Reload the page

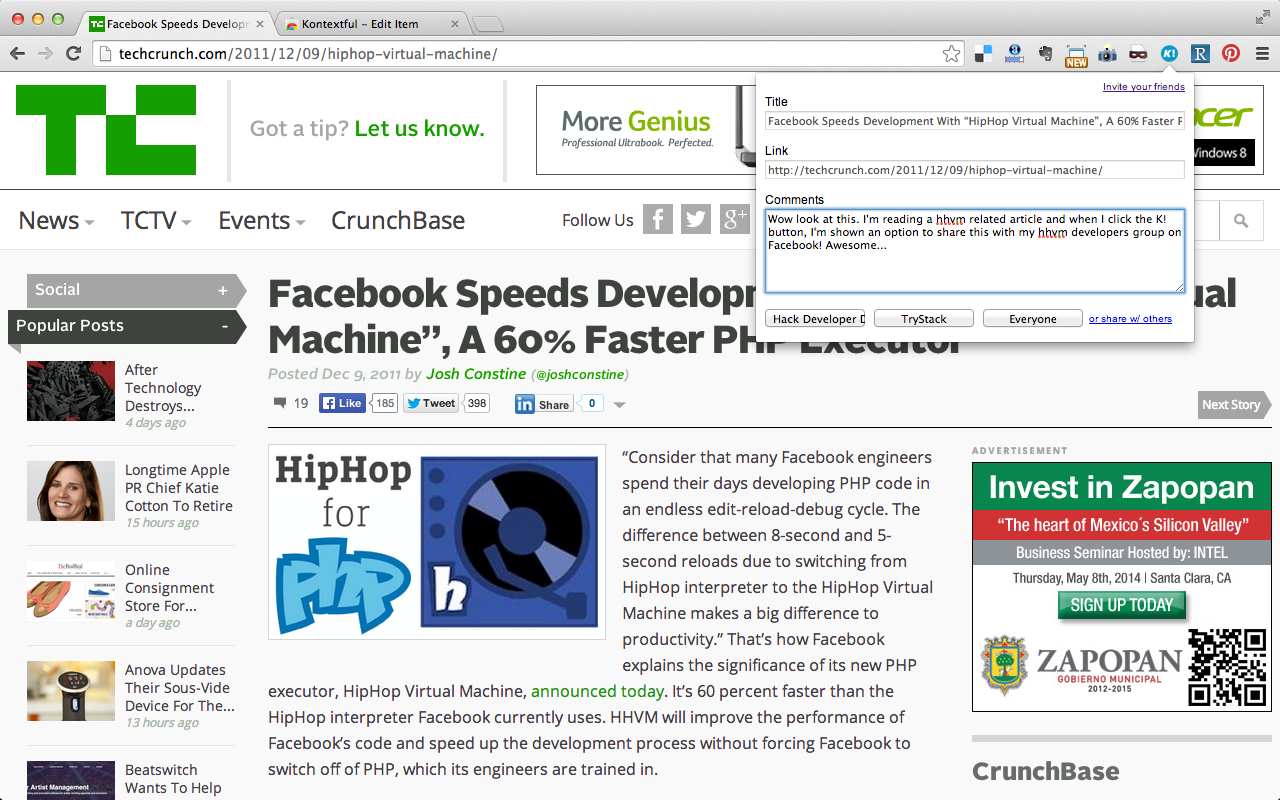click(73, 54)
